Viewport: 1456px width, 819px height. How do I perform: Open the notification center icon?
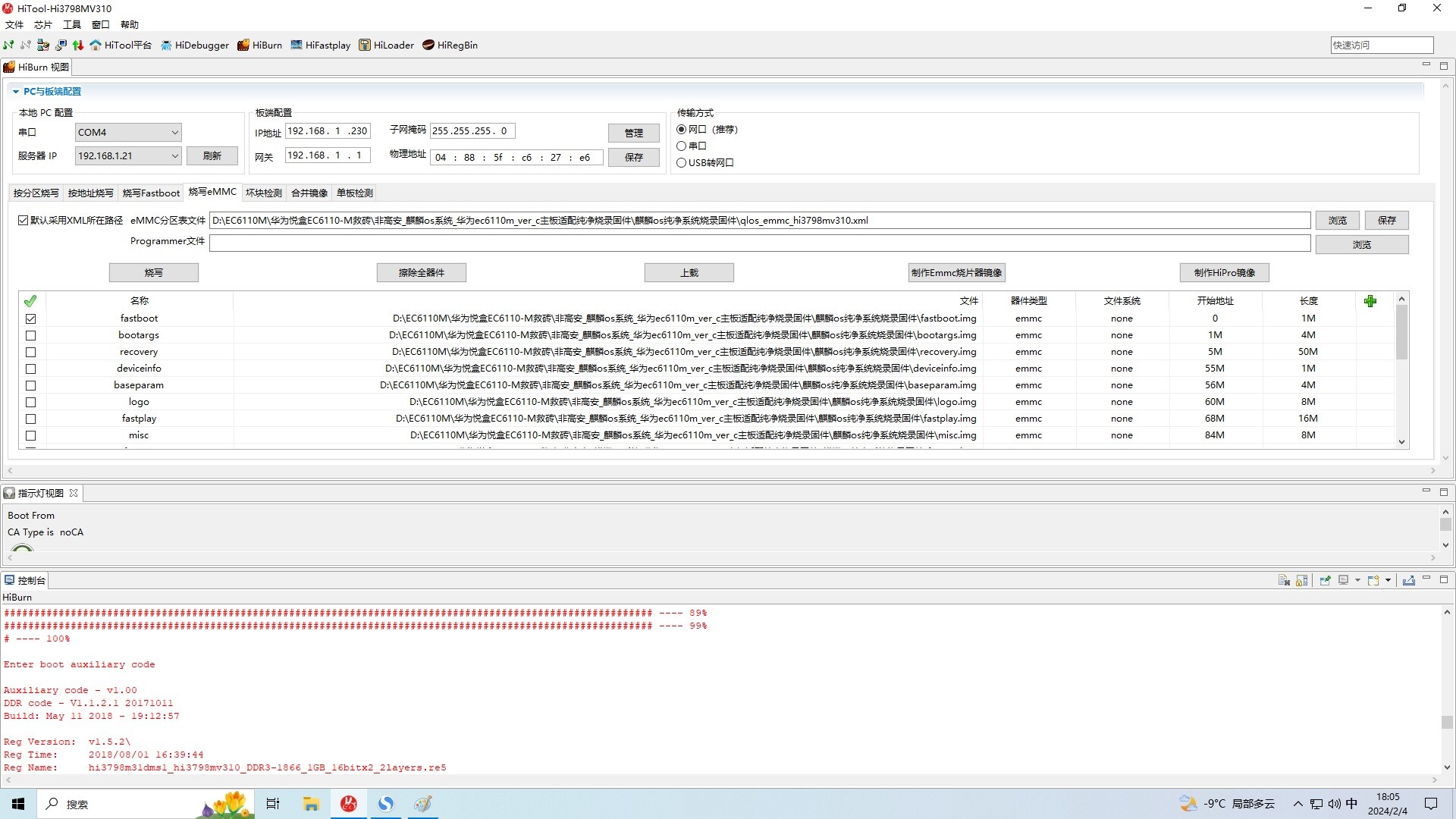(x=1431, y=804)
